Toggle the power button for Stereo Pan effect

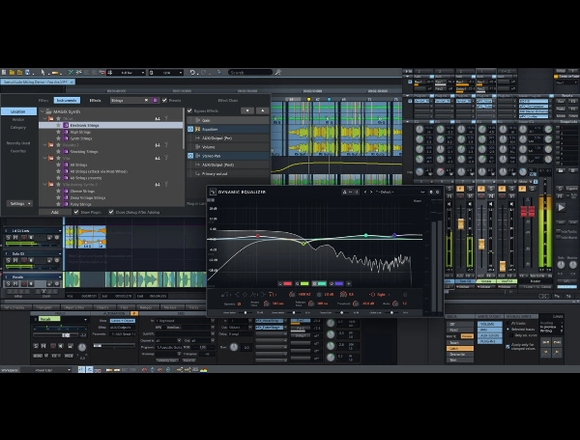(190, 156)
